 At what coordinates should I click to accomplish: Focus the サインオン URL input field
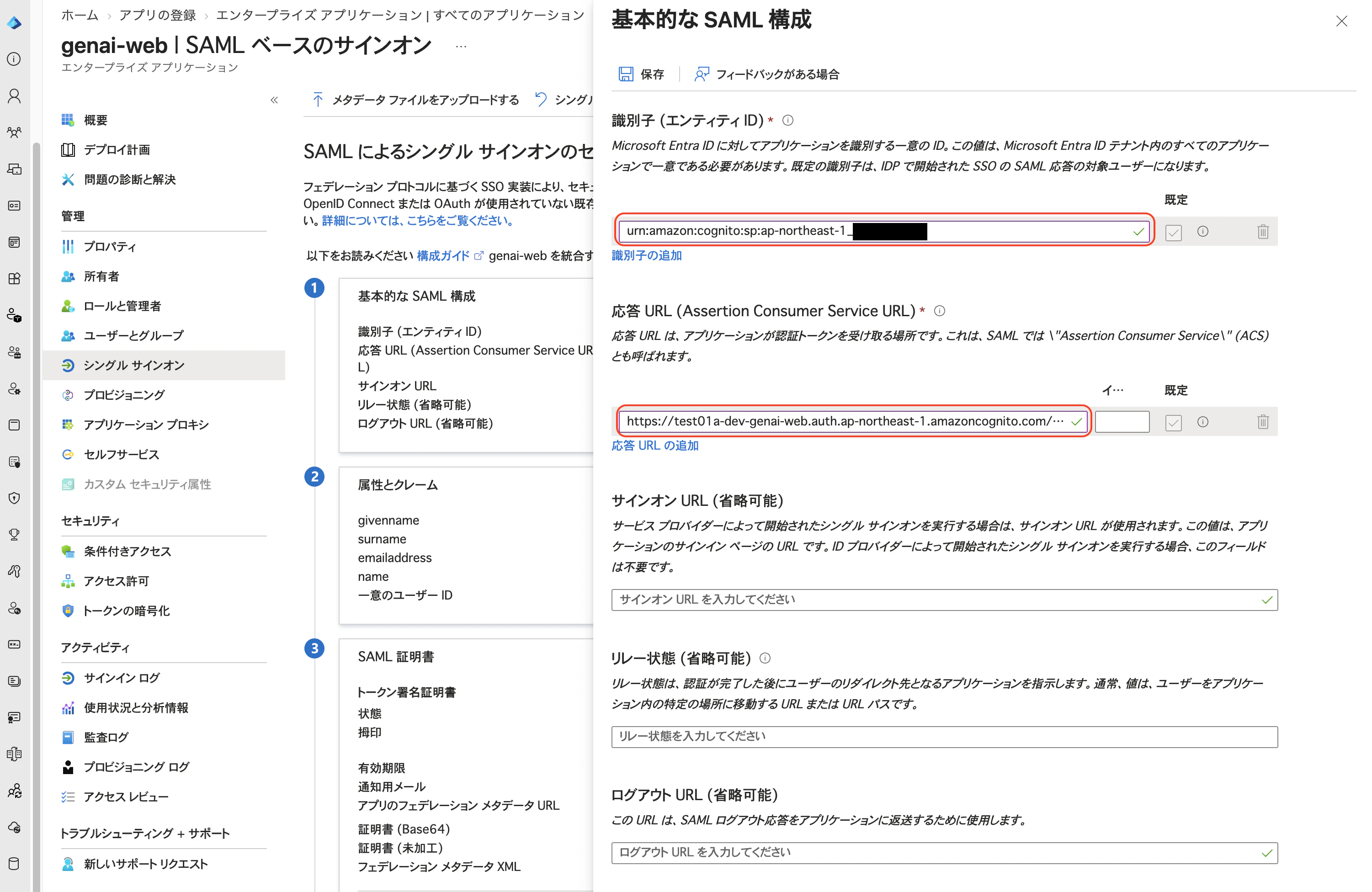pyautogui.click(x=944, y=600)
